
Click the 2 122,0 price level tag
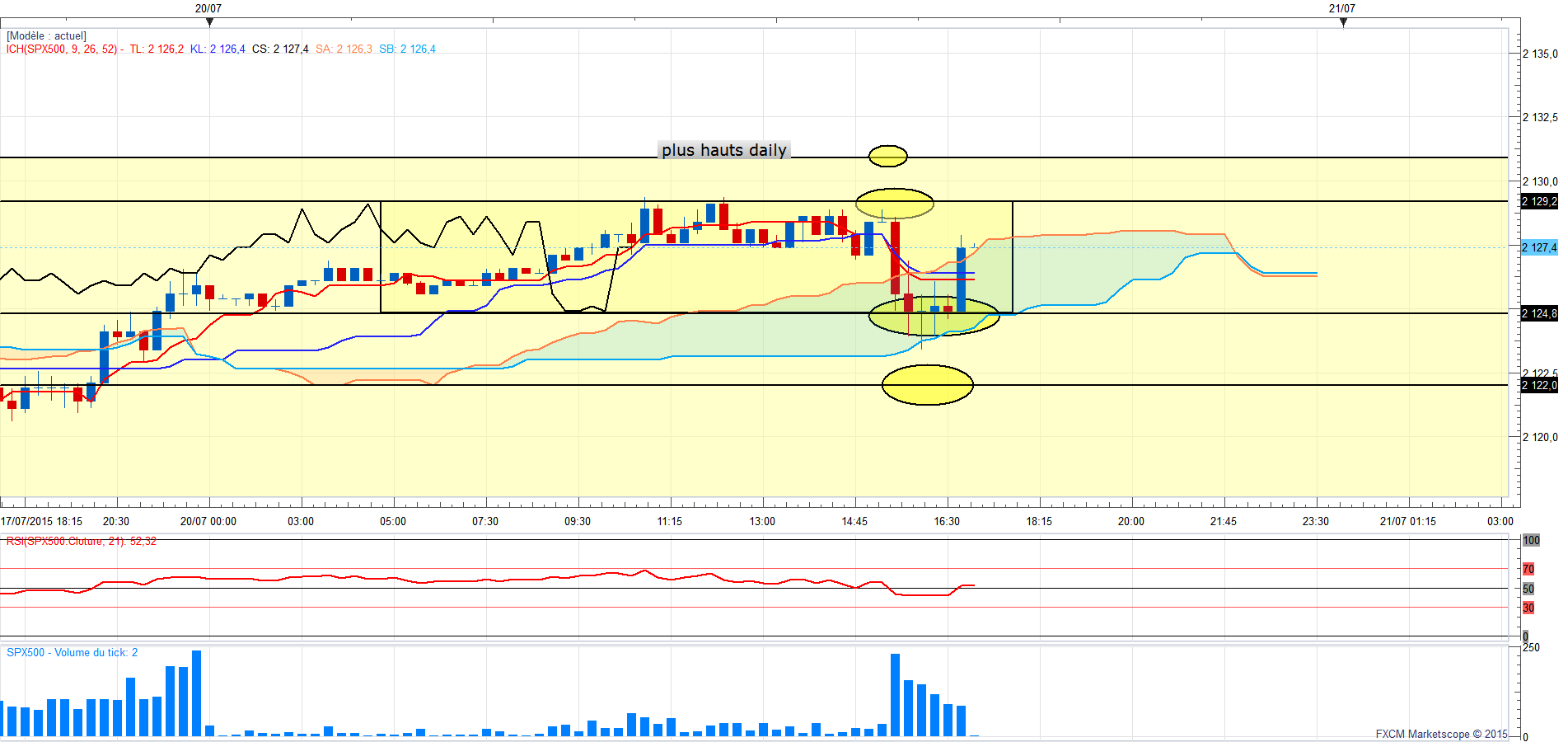pos(1539,385)
